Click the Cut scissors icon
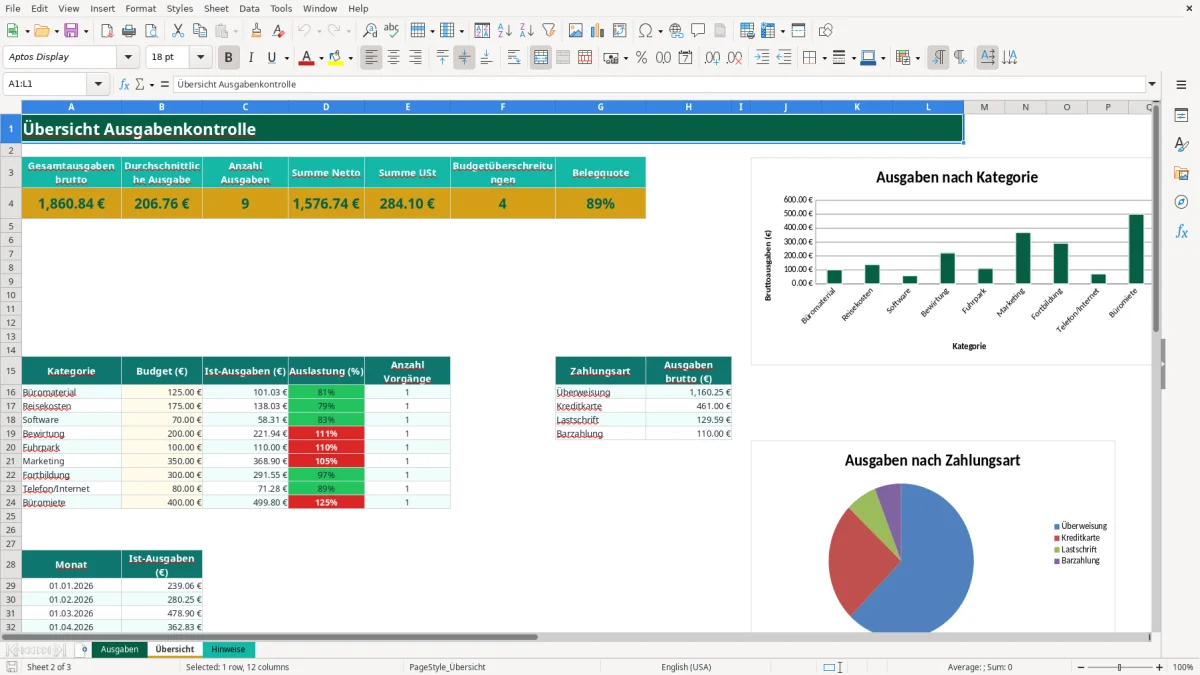The width and height of the screenshot is (1200, 675). pos(177,31)
